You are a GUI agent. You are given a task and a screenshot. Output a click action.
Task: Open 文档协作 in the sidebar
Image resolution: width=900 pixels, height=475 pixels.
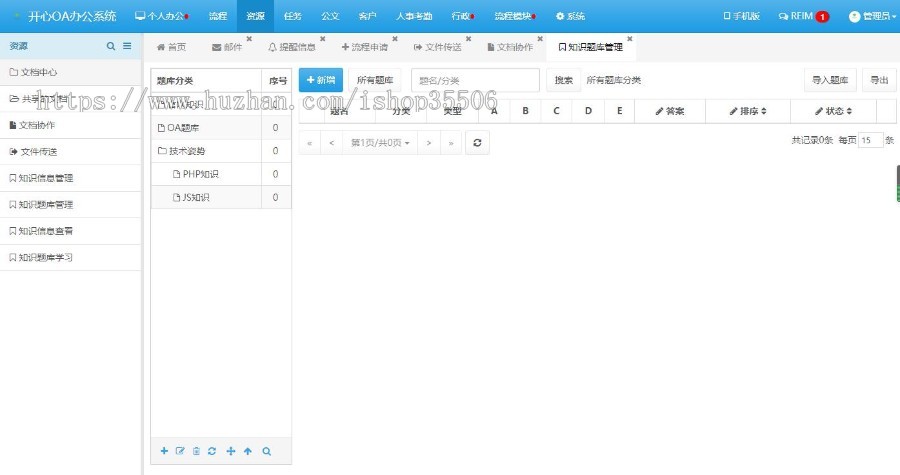70,125
